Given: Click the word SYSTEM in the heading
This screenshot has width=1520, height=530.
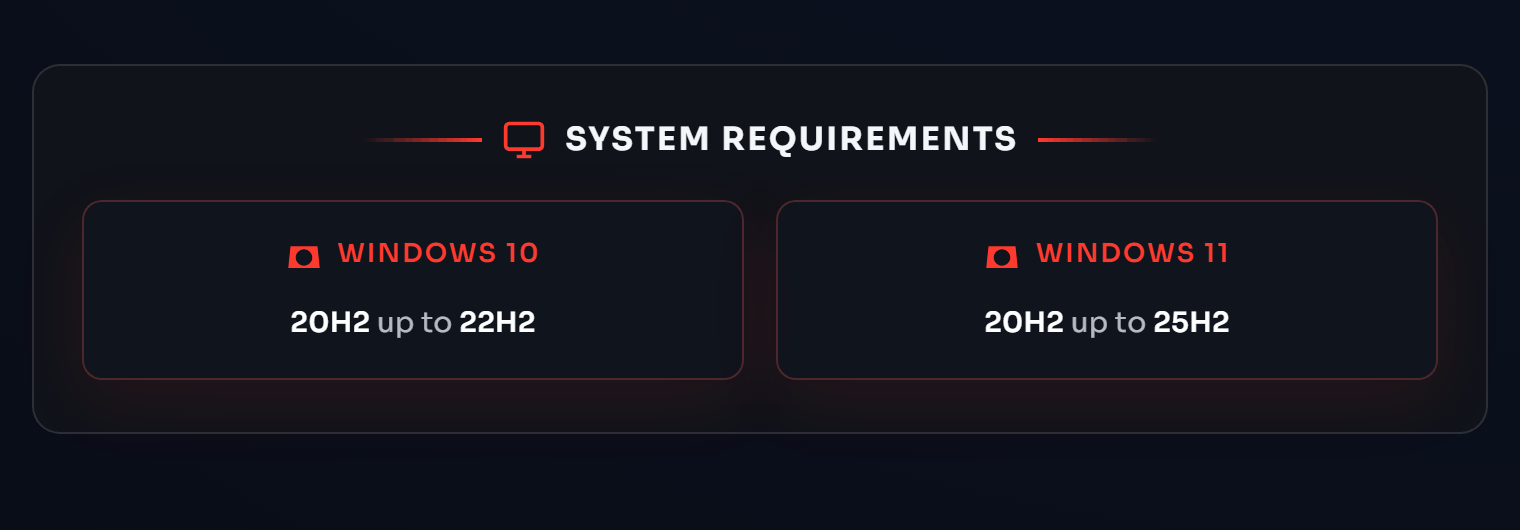Looking at the screenshot, I should 637,139.
